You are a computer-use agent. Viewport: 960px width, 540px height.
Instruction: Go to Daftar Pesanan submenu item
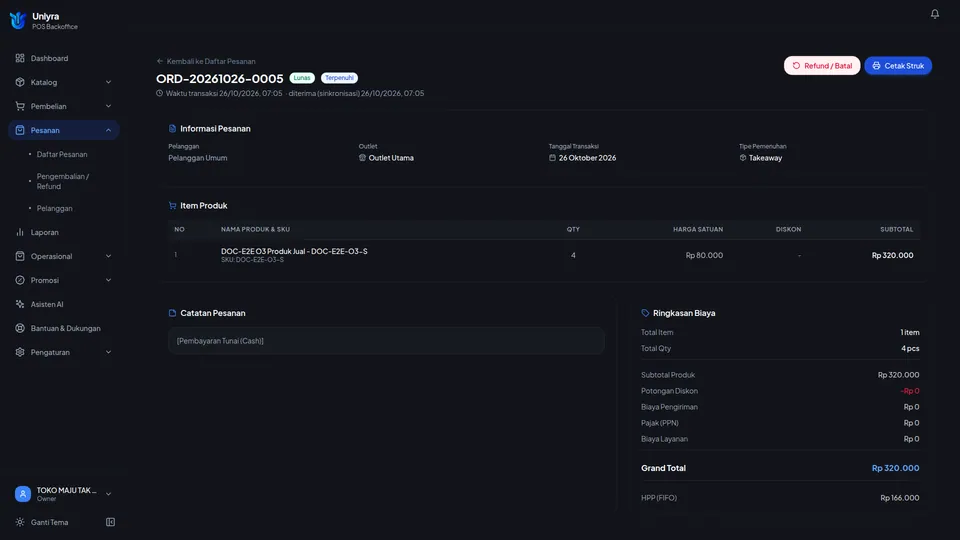(62, 154)
